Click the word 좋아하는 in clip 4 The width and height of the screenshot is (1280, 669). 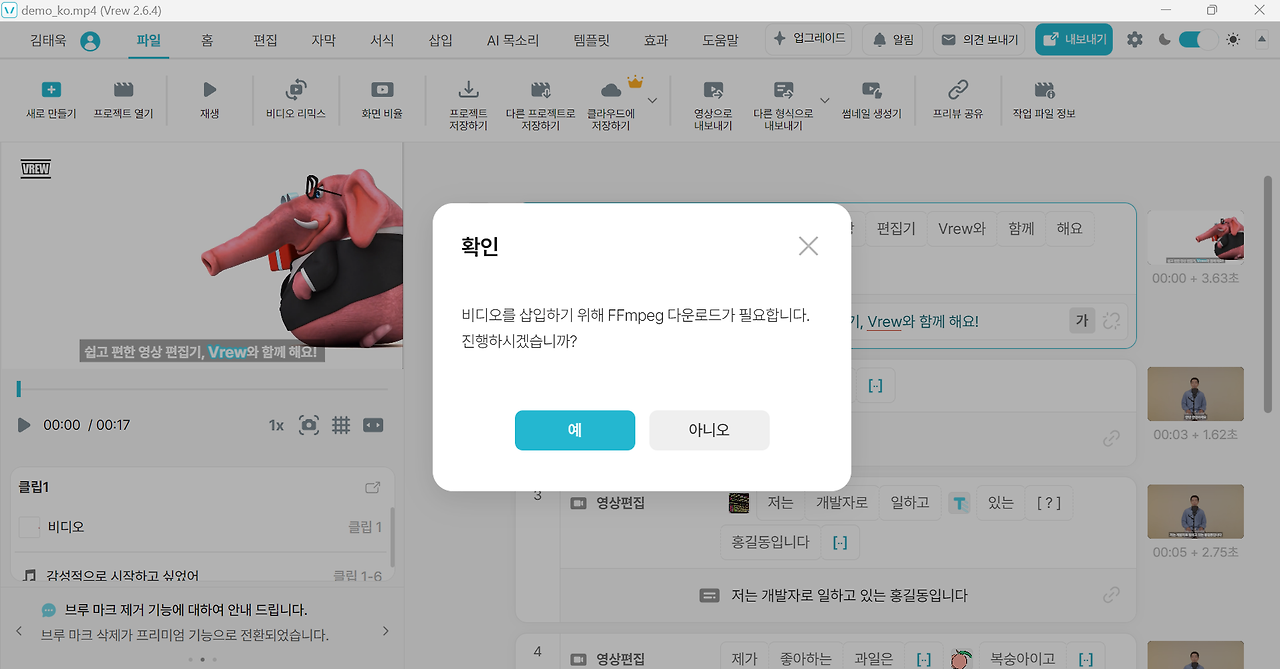(x=804, y=658)
